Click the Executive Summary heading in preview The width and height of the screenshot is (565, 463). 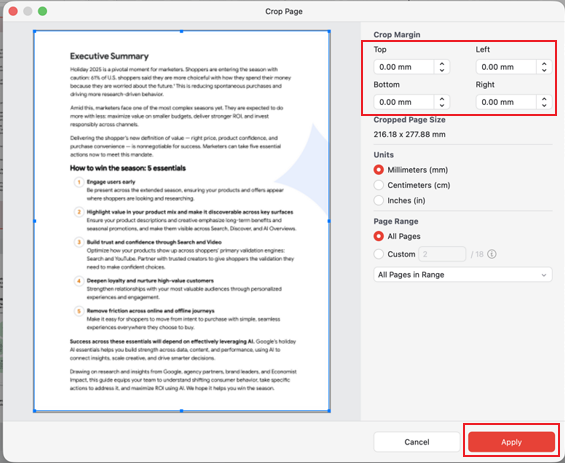109,56
